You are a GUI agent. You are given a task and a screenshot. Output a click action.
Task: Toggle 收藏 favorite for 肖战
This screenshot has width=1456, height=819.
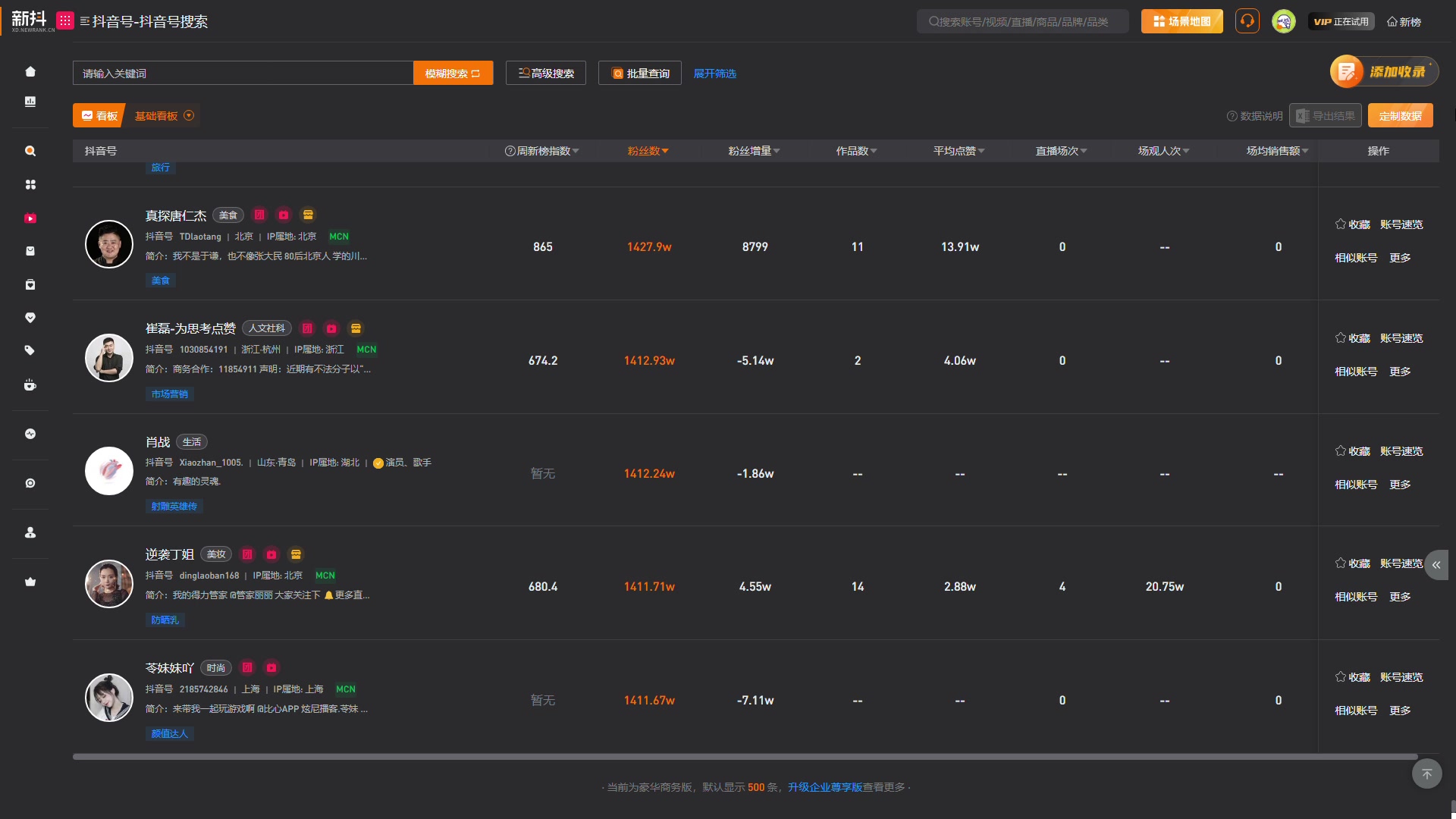tap(1353, 451)
